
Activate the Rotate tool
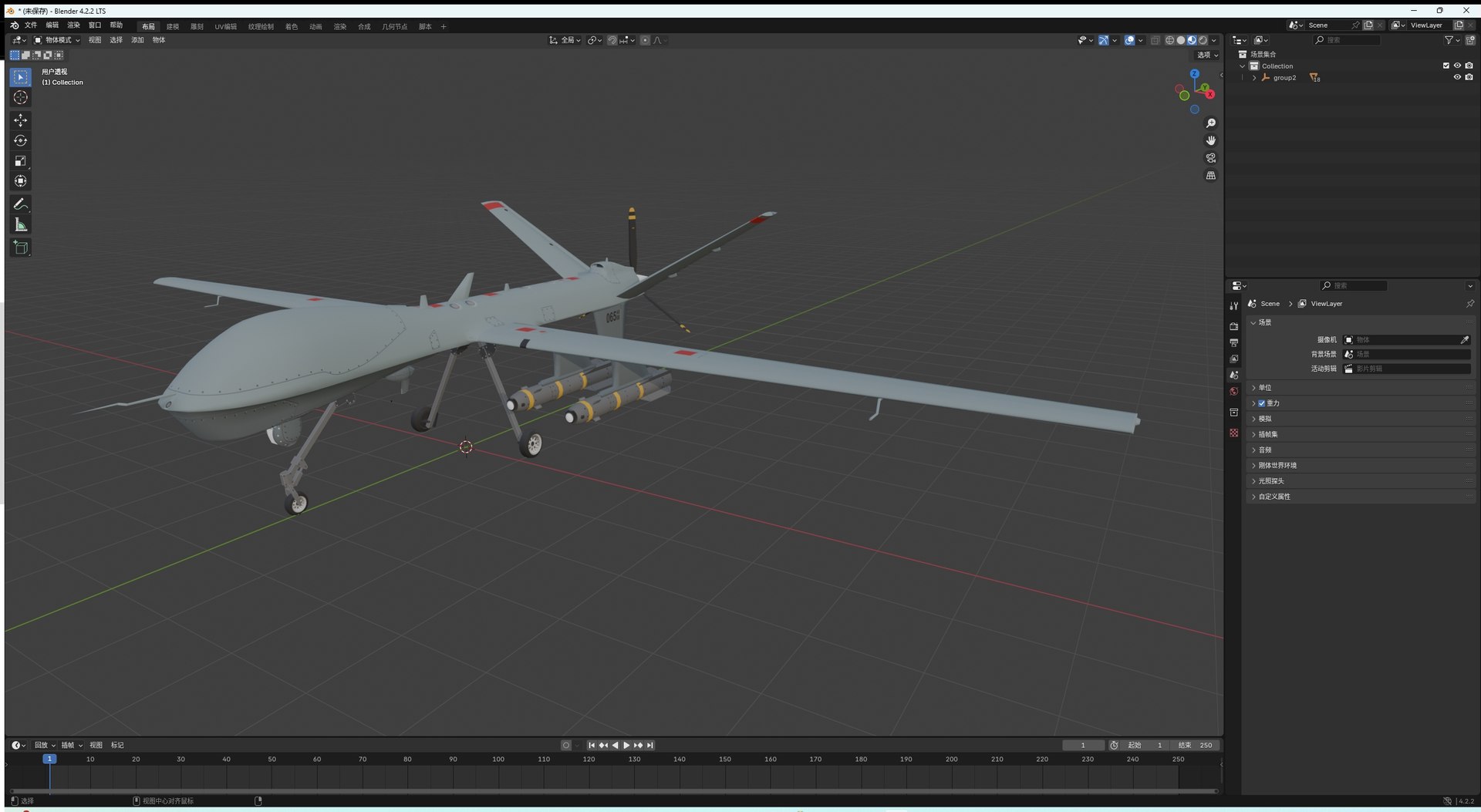[21, 140]
